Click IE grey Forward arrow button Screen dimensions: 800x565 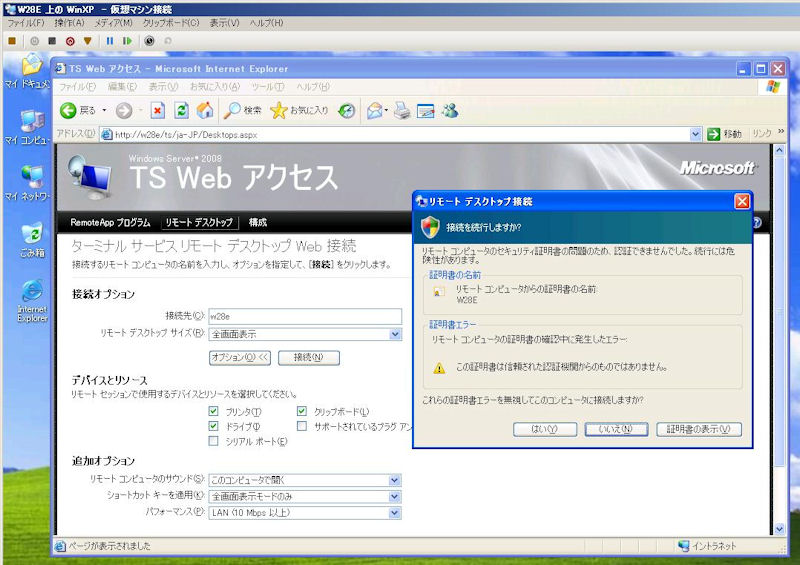(x=123, y=110)
